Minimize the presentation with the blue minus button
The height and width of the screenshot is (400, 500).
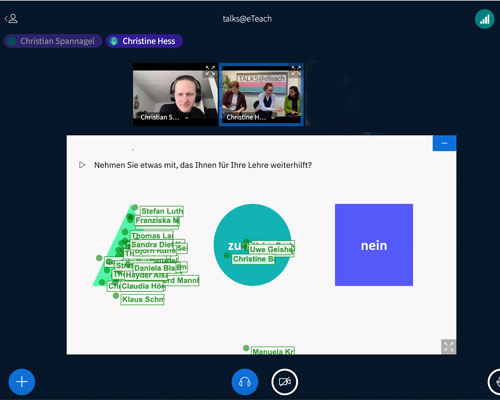(444, 143)
